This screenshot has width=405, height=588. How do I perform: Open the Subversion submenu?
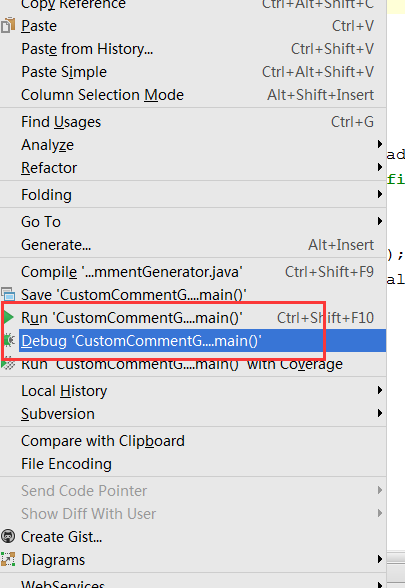click(193, 414)
